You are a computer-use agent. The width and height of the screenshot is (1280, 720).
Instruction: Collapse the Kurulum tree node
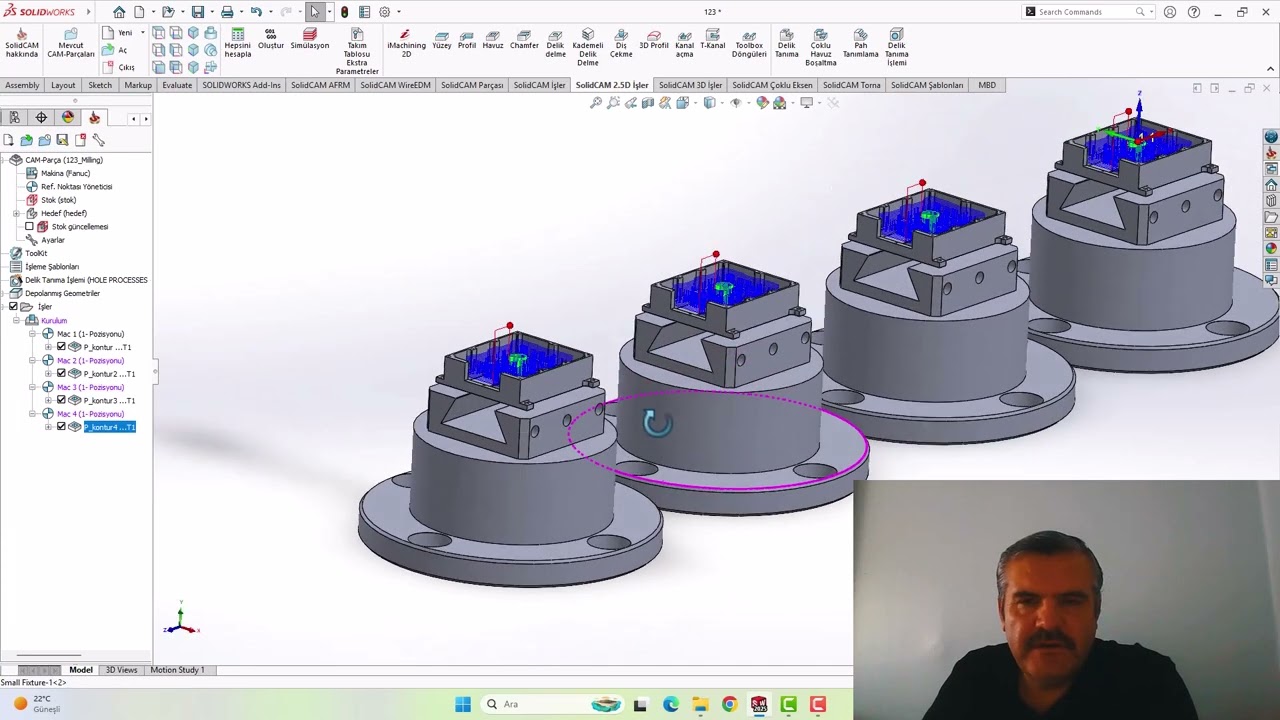click(x=16, y=320)
